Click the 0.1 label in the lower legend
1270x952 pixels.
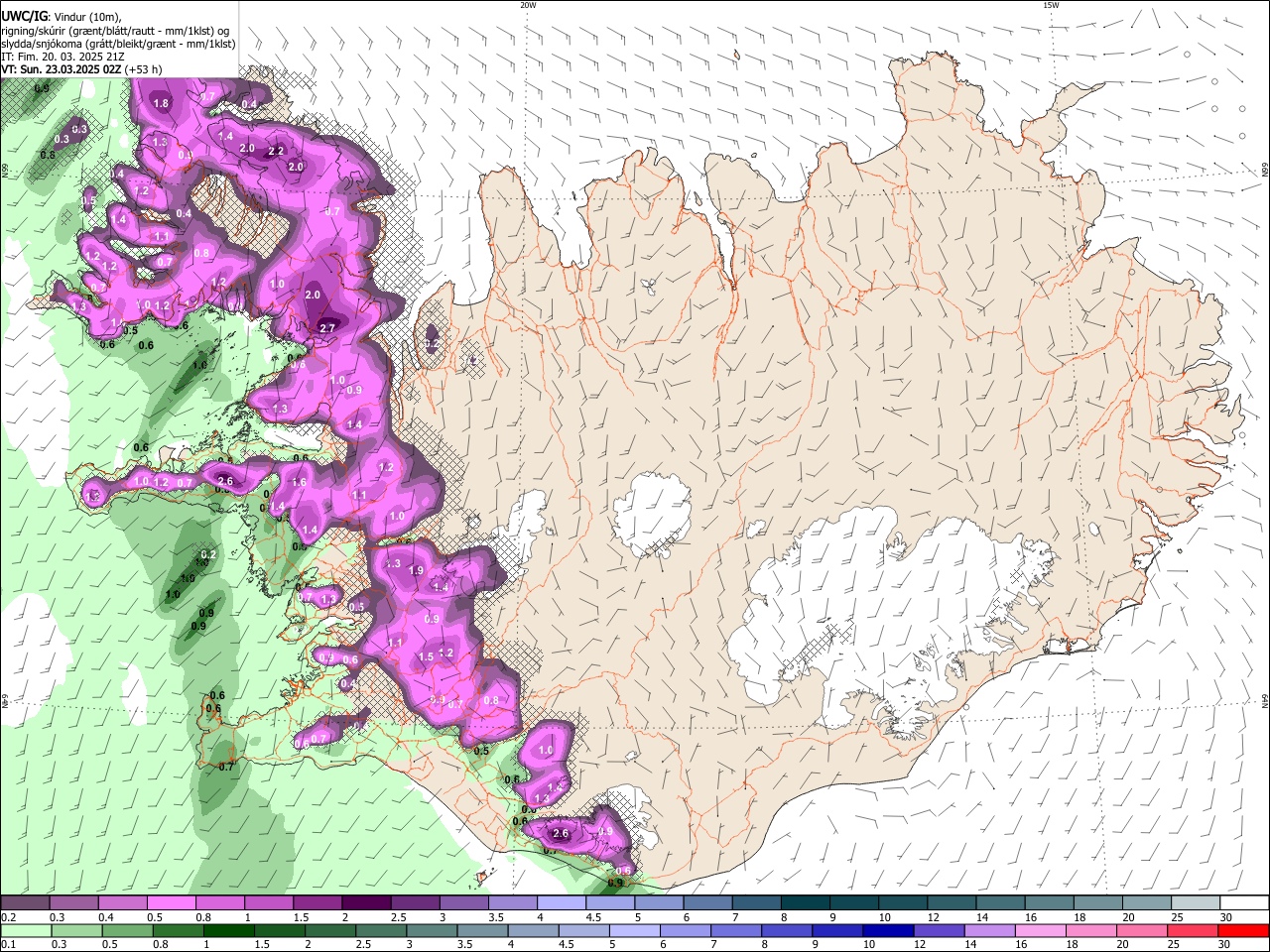point(8,945)
